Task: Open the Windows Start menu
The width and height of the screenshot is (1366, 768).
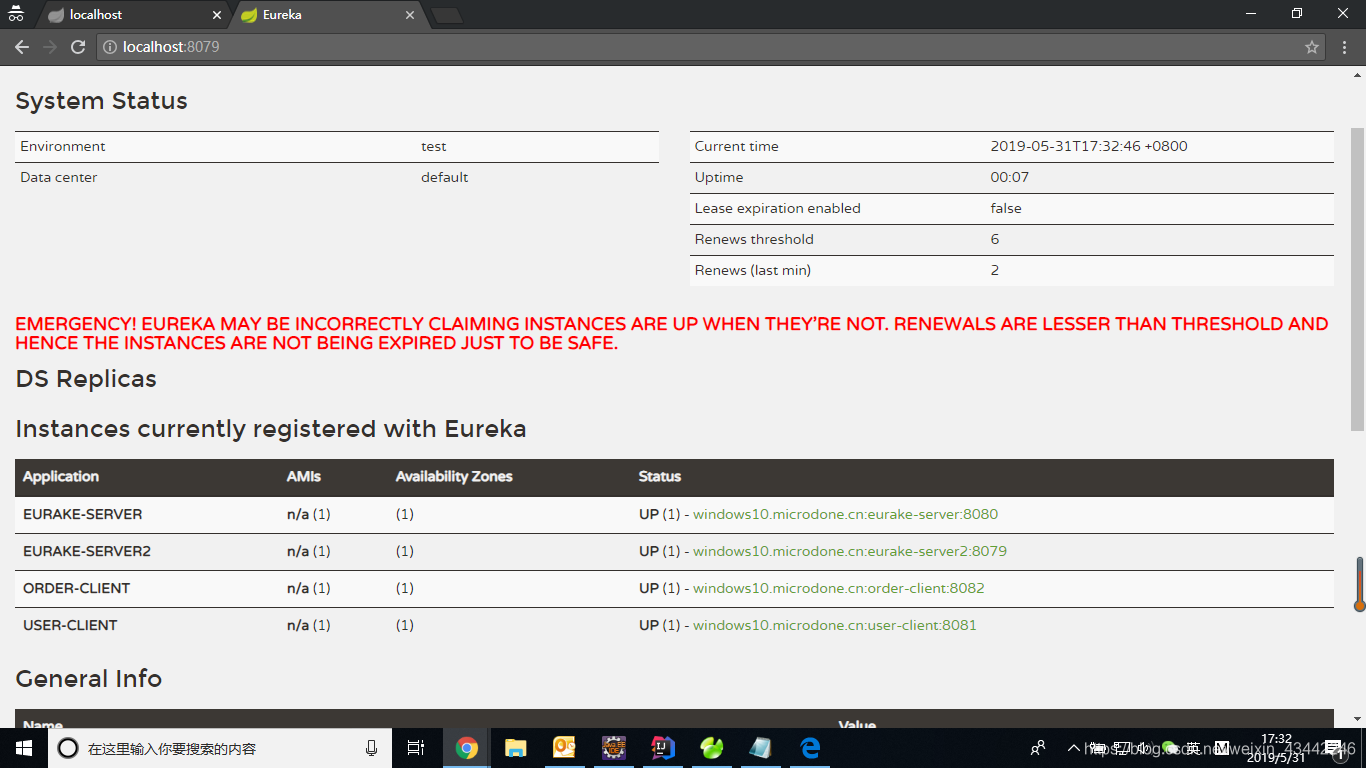Action: click(24, 748)
